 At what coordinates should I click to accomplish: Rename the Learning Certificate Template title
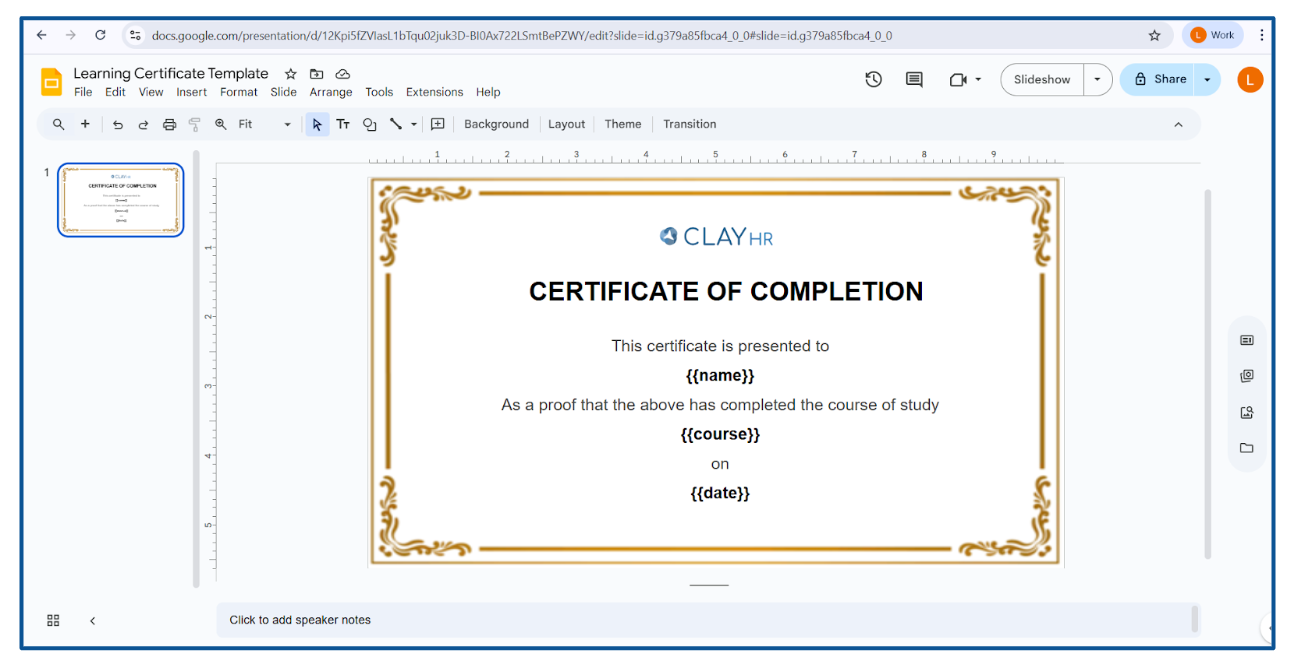171,74
